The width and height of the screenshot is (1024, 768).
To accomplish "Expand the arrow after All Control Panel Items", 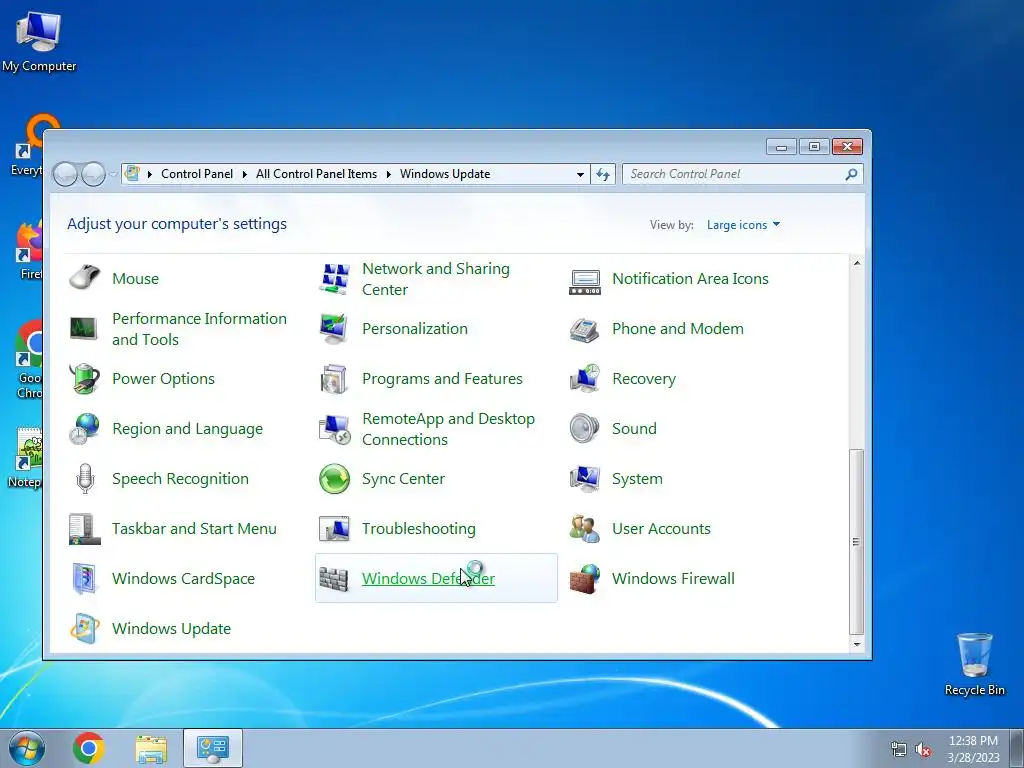I will (389, 174).
